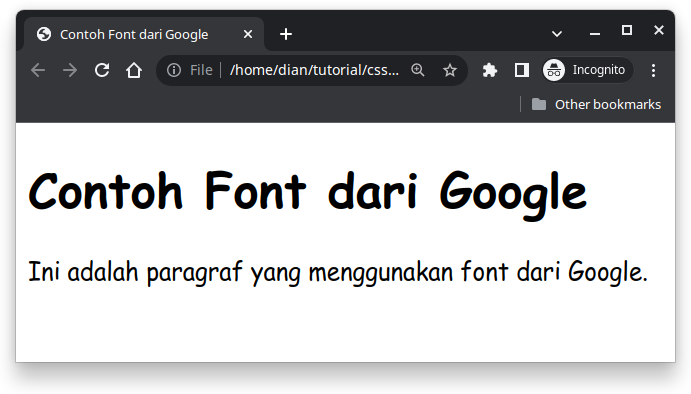Close the Contoh Font dari Google tab
691x394 pixels.
(248, 34)
